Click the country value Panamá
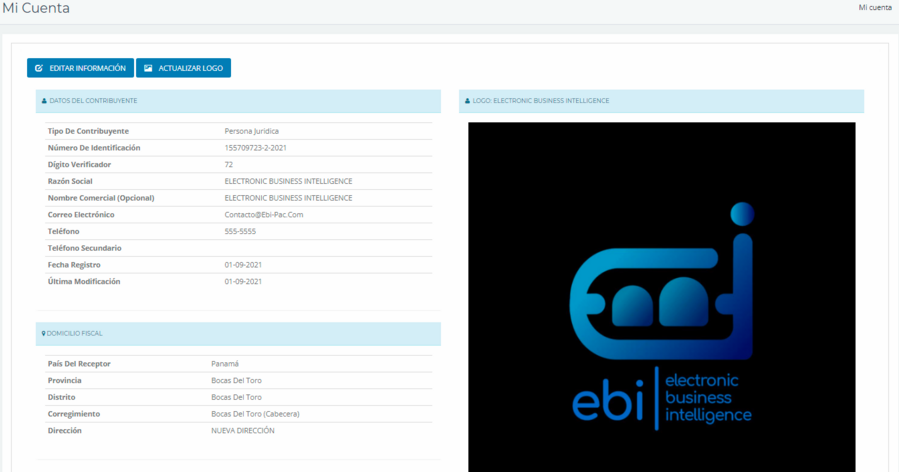The width and height of the screenshot is (899, 472). point(225,364)
